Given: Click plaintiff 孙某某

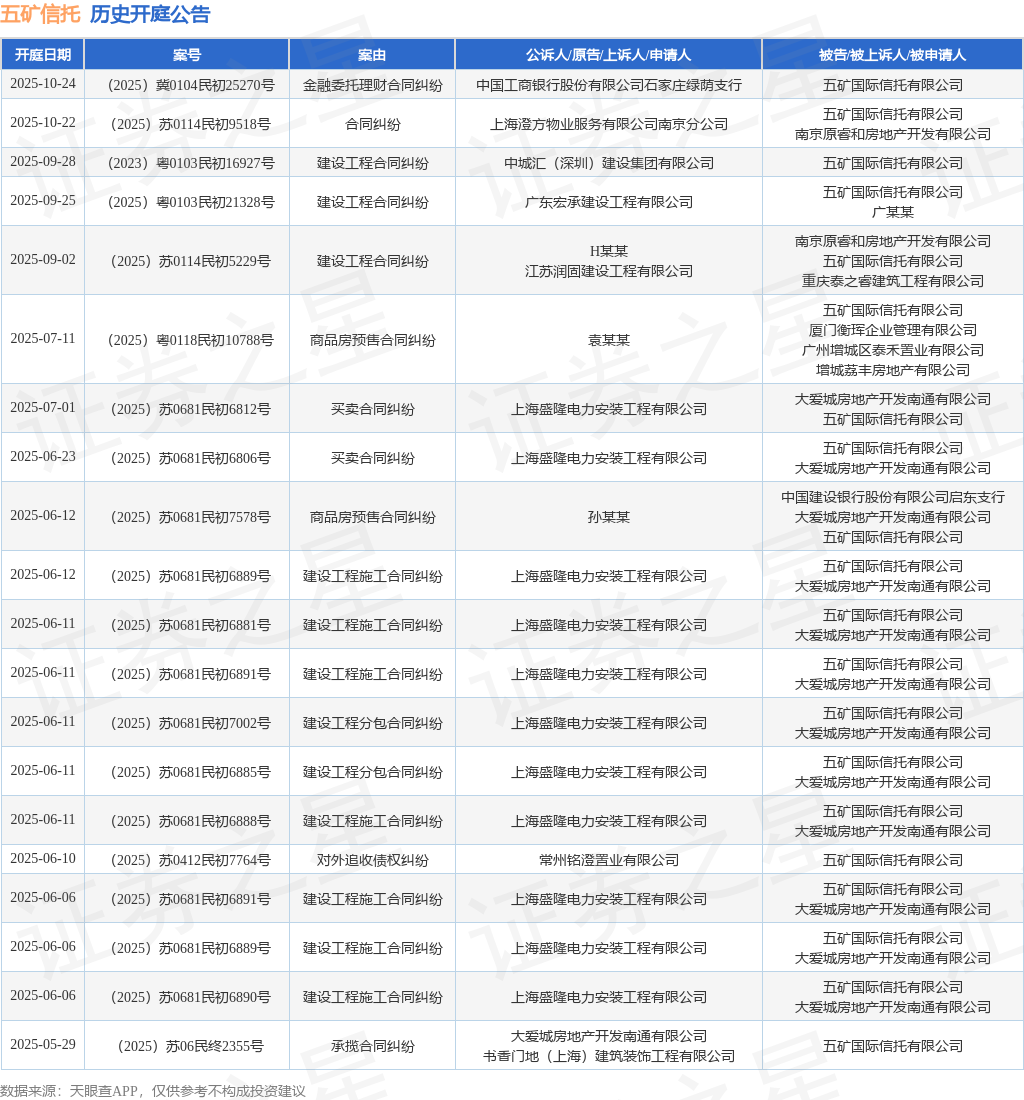Looking at the screenshot, I should (x=609, y=517).
